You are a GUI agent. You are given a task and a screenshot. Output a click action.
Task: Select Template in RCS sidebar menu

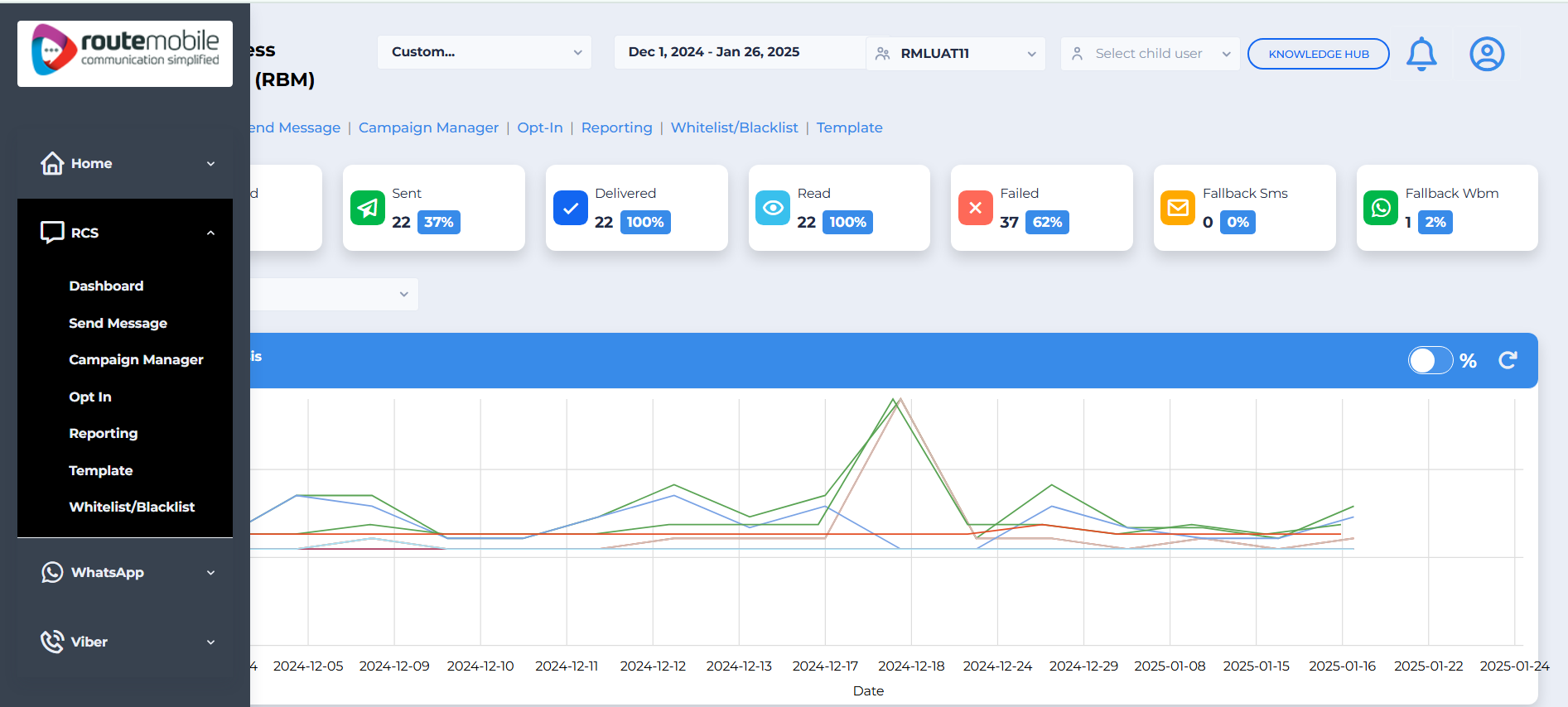(101, 470)
